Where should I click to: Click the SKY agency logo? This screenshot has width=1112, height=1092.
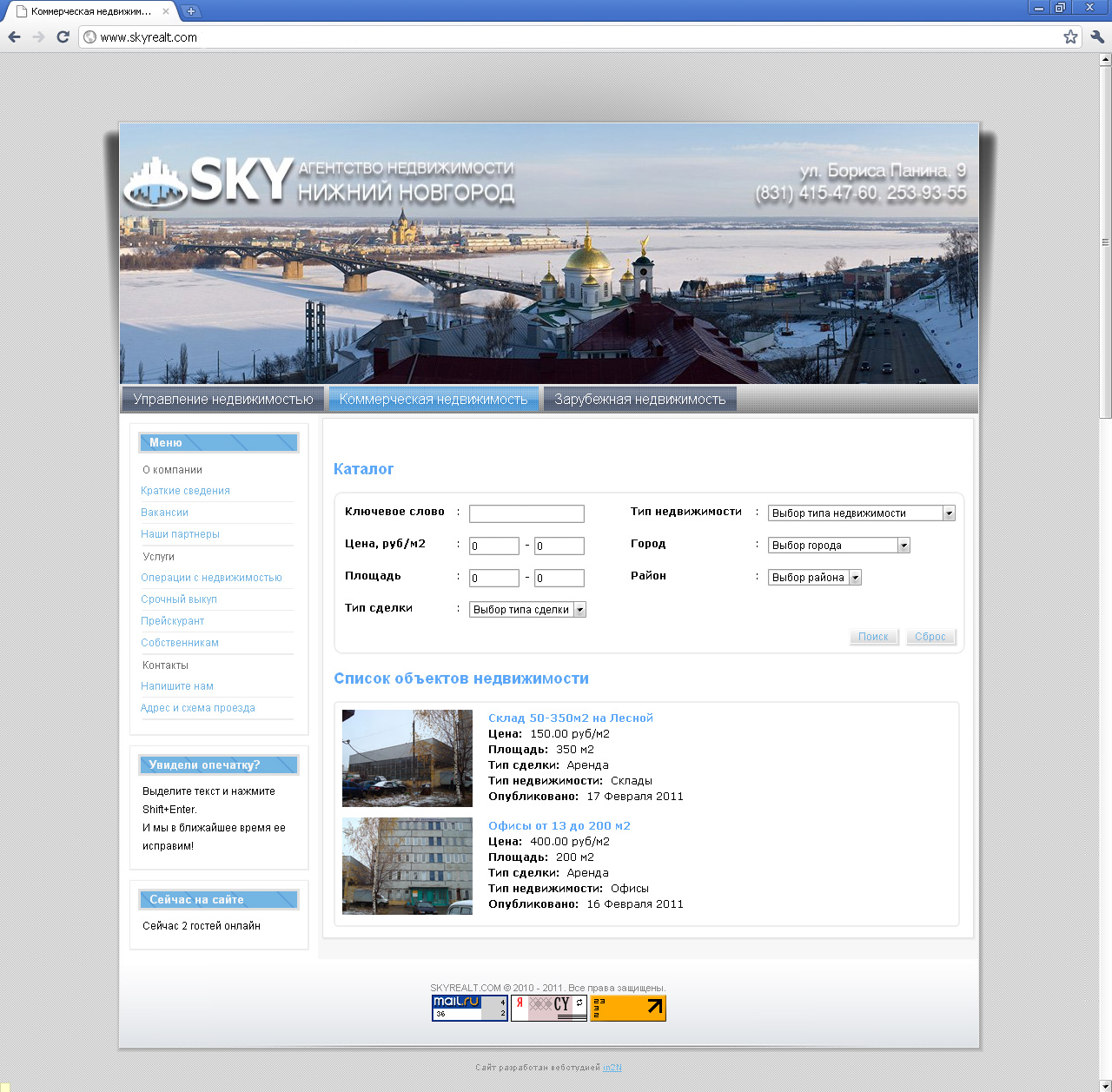tap(208, 181)
